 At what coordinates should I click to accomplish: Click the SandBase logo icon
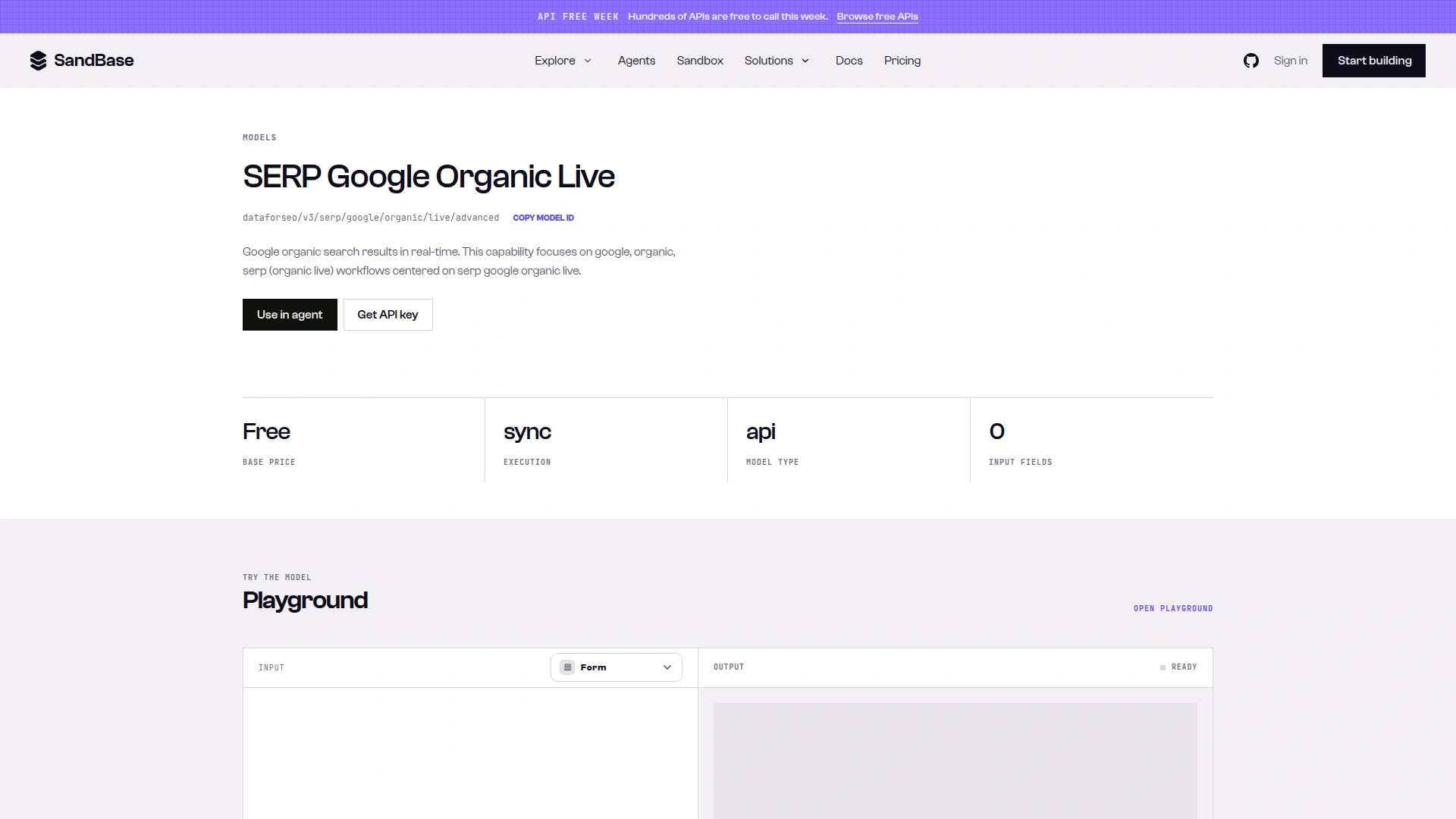pyautogui.click(x=38, y=61)
